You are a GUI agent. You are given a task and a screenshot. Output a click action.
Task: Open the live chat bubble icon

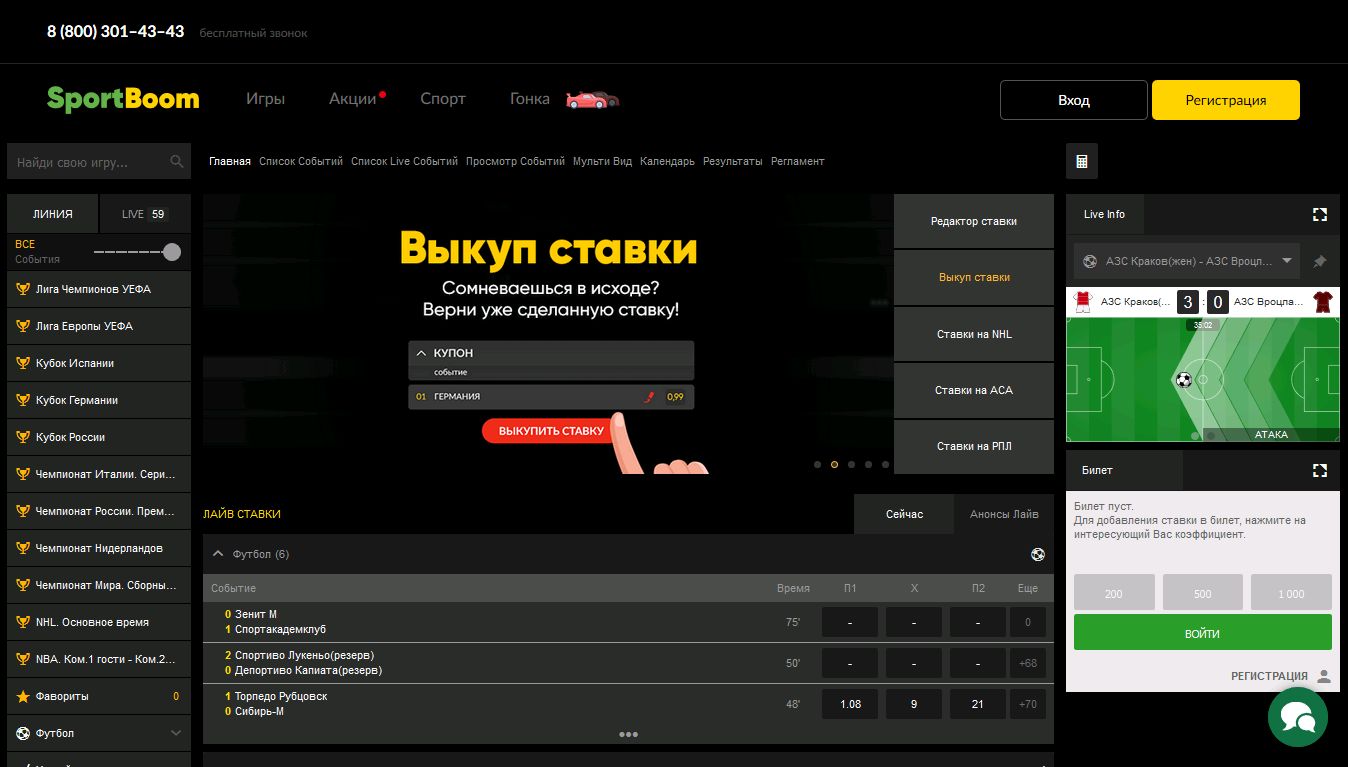[x=1297, y=716]
